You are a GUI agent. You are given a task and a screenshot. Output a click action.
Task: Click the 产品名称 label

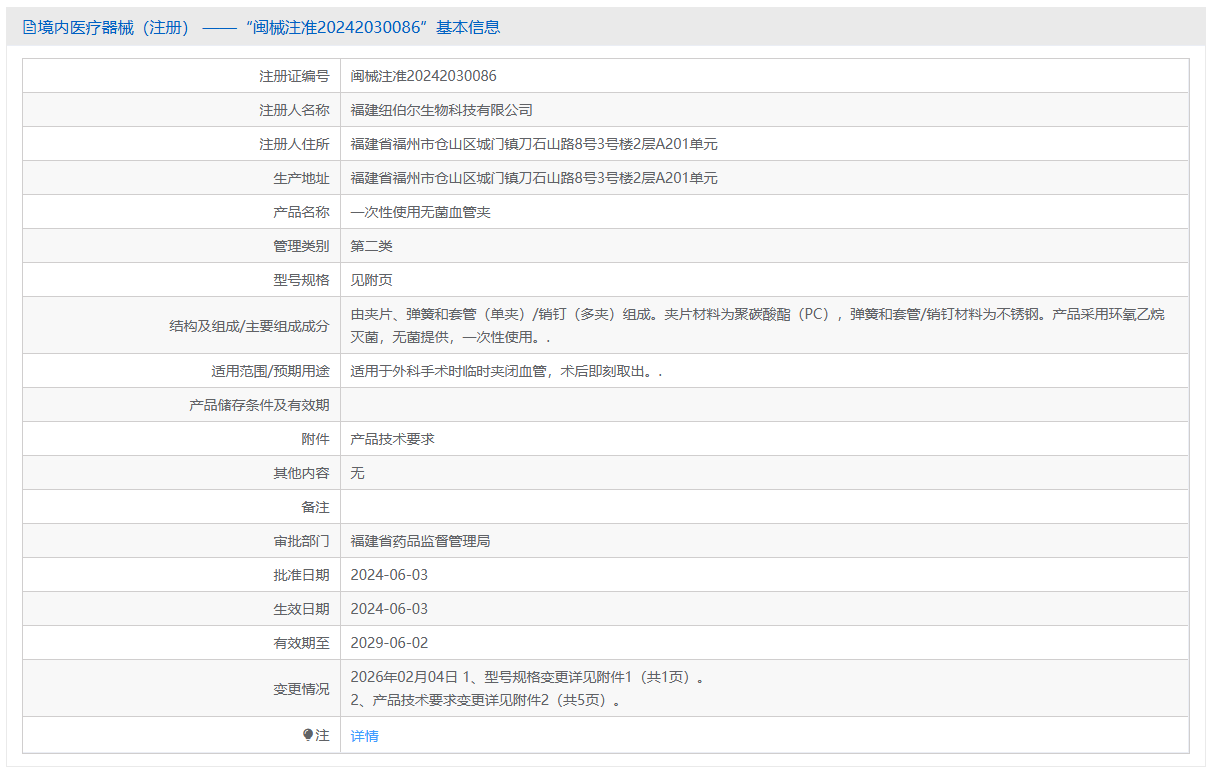[x=302, y=212]
